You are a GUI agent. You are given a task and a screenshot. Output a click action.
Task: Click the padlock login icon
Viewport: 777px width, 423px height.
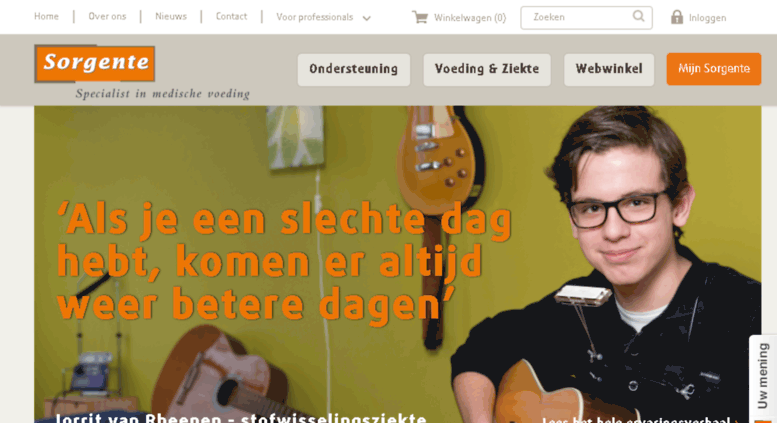676,17
